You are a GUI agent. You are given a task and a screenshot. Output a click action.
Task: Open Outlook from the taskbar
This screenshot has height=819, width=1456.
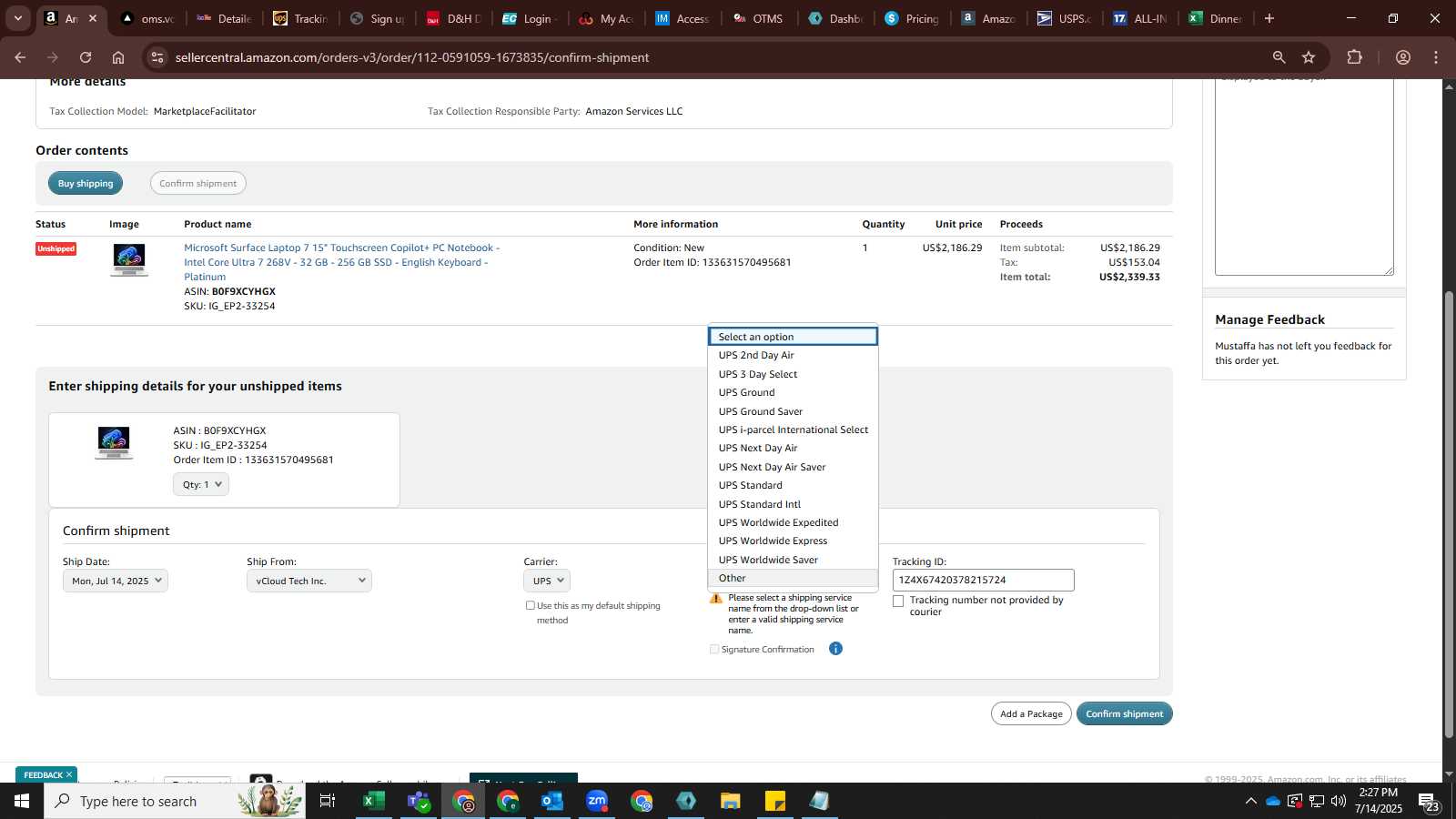(x=552, y=801)
